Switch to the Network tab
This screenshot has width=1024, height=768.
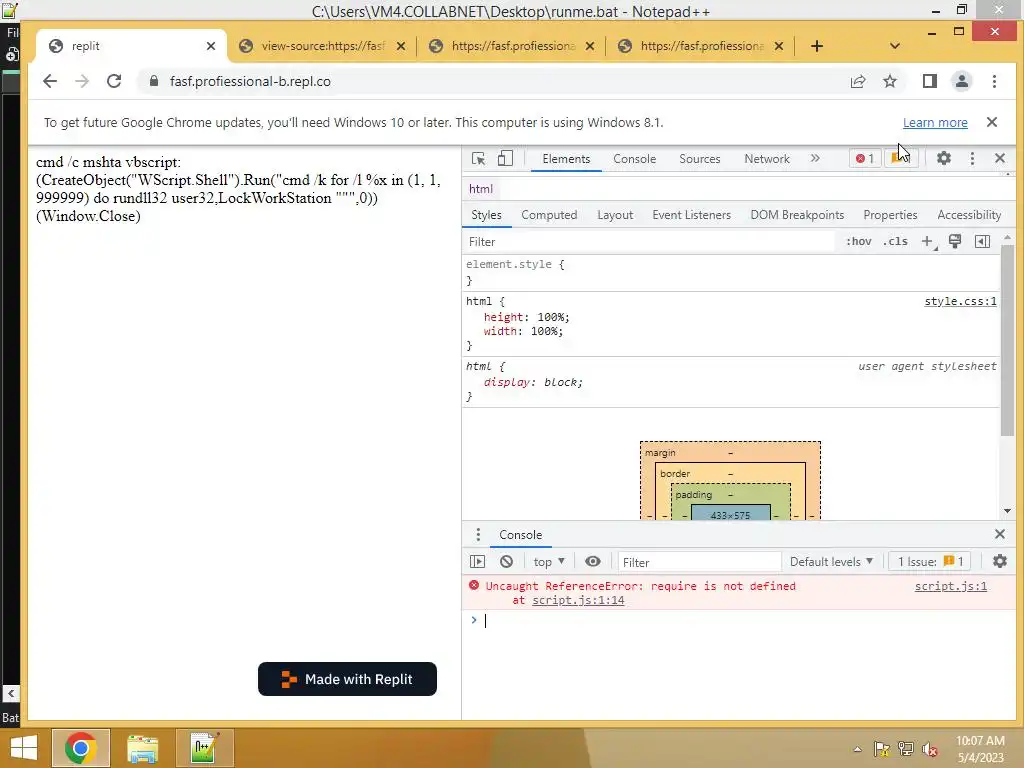tap(767, 159)
